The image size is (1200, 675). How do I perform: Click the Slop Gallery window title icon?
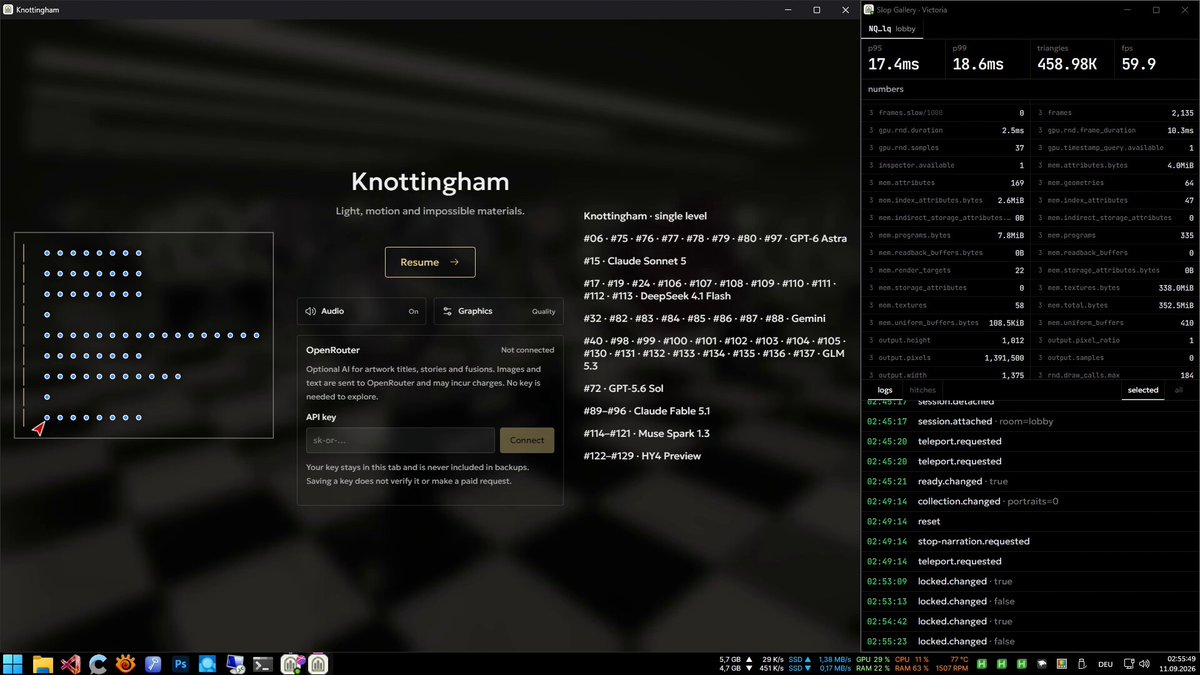pyautogui.click(x=870, y=9)
